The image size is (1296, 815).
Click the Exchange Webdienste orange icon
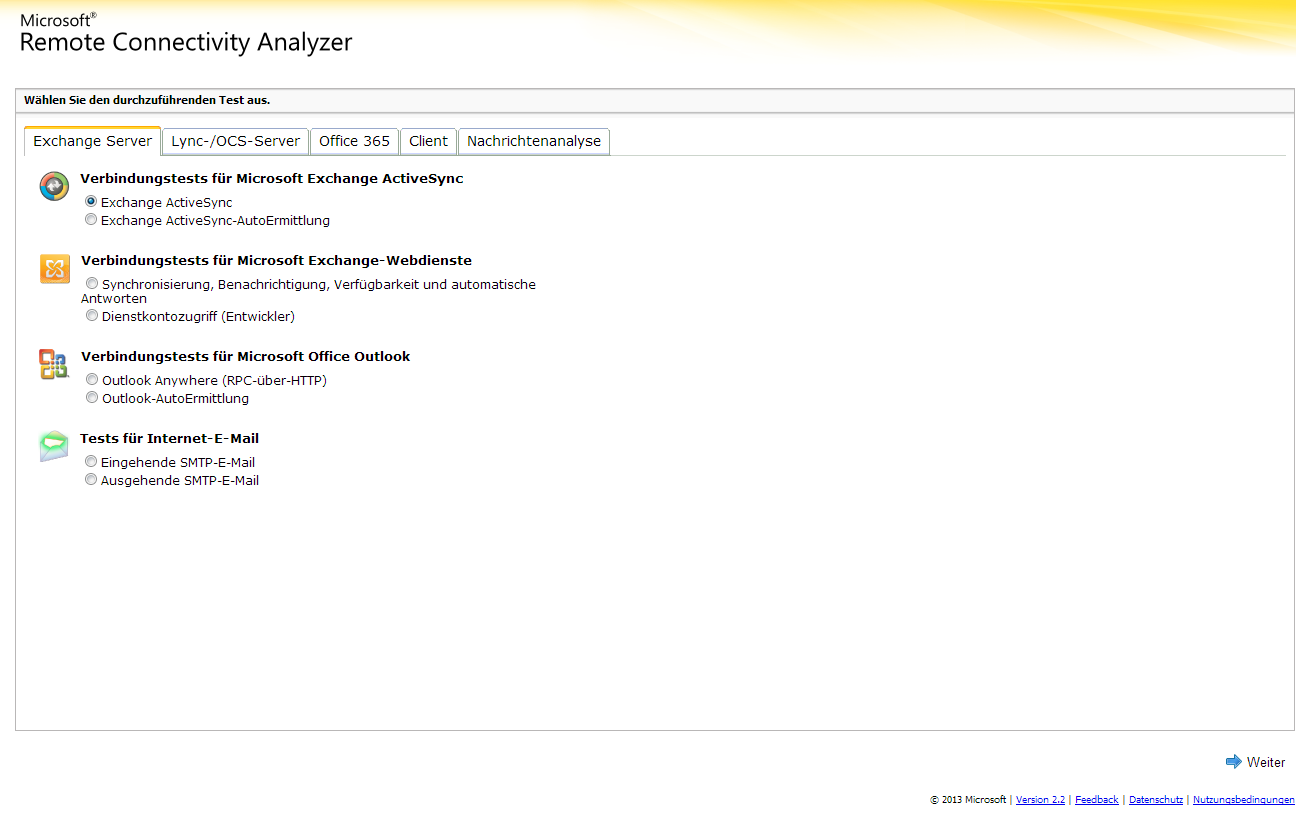(54, 269)
